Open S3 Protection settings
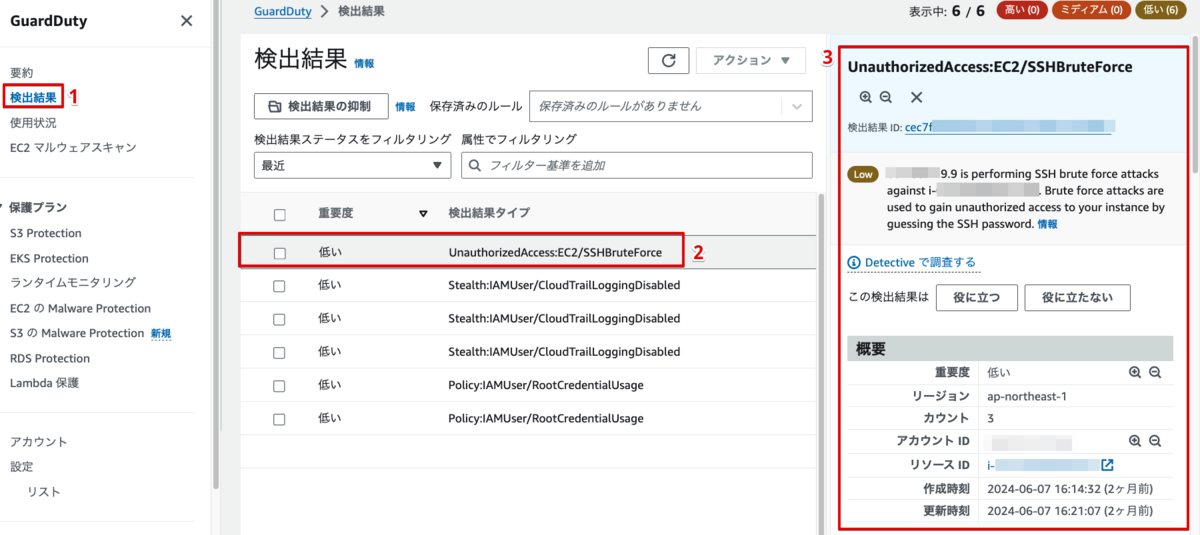 46,233
